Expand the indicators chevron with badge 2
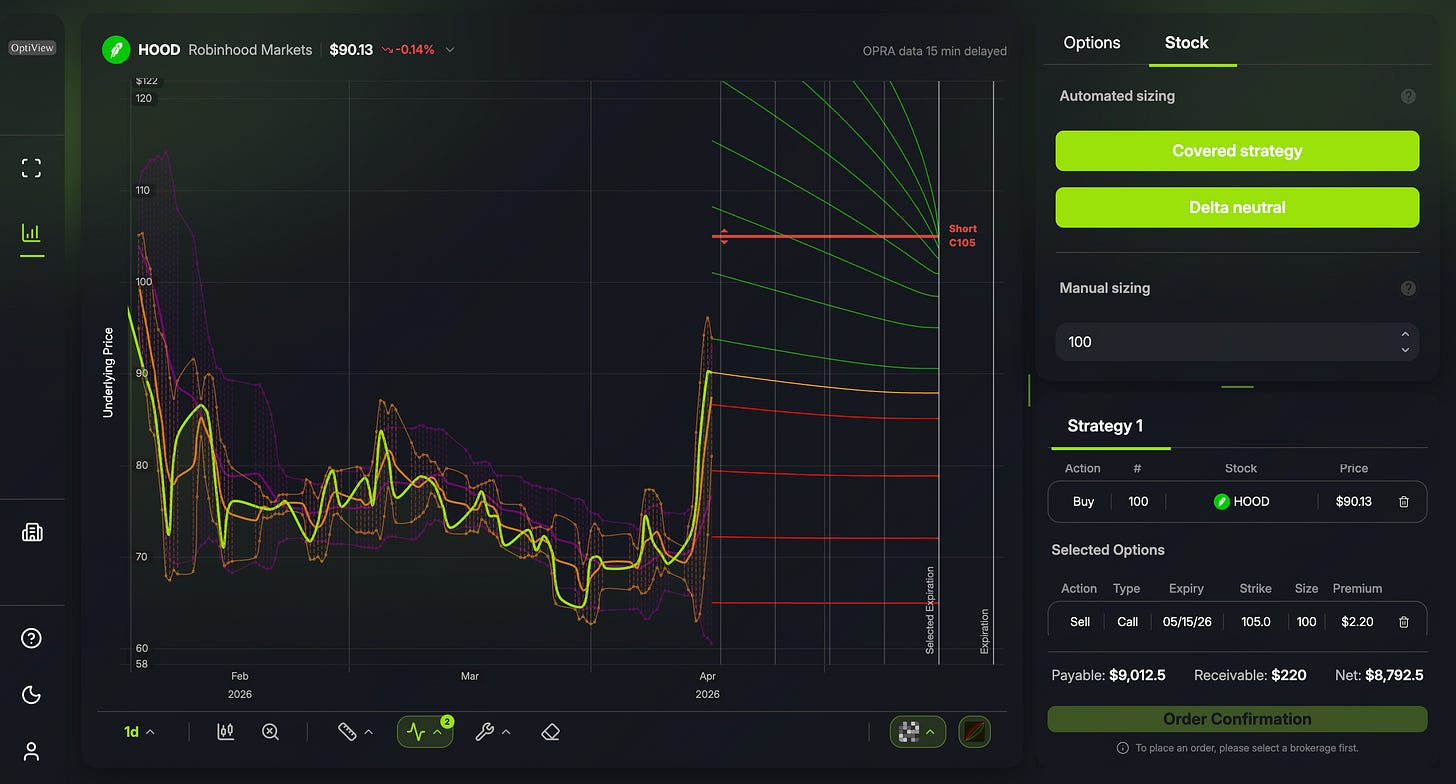 [x=438, y=732]
